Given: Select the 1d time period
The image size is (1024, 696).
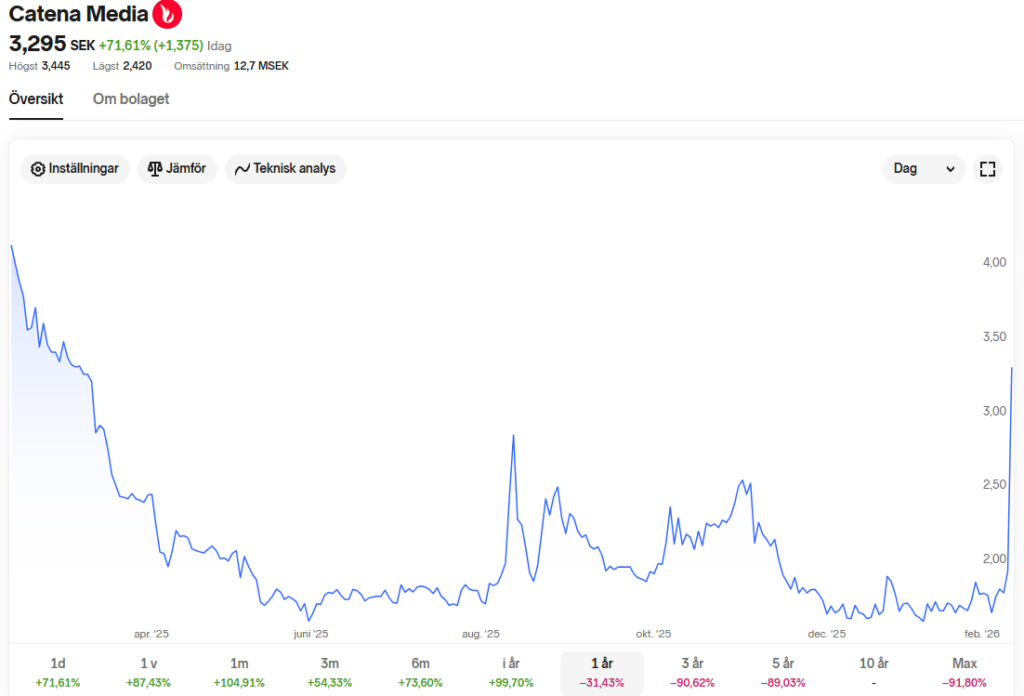Looking at the screenshot, I should (x=57, y=672).
